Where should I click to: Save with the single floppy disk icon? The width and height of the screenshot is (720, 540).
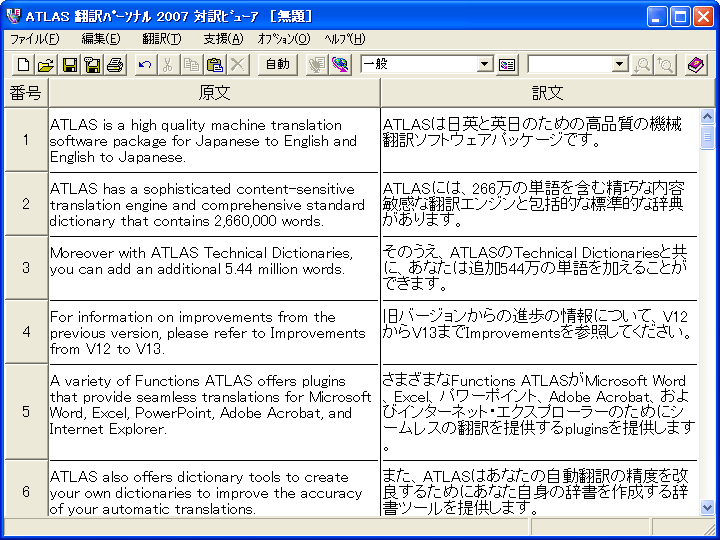click(69, 65)
